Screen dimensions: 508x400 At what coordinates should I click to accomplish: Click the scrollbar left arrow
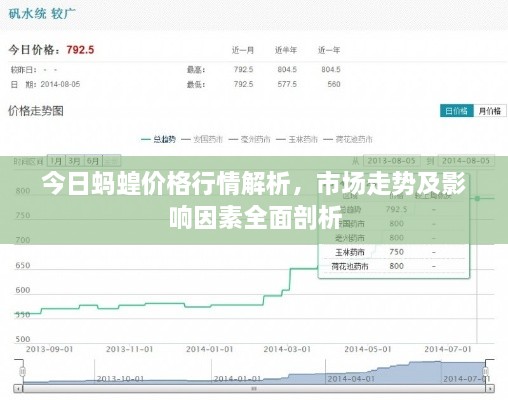pyautogui.click(x=18, y=389)
